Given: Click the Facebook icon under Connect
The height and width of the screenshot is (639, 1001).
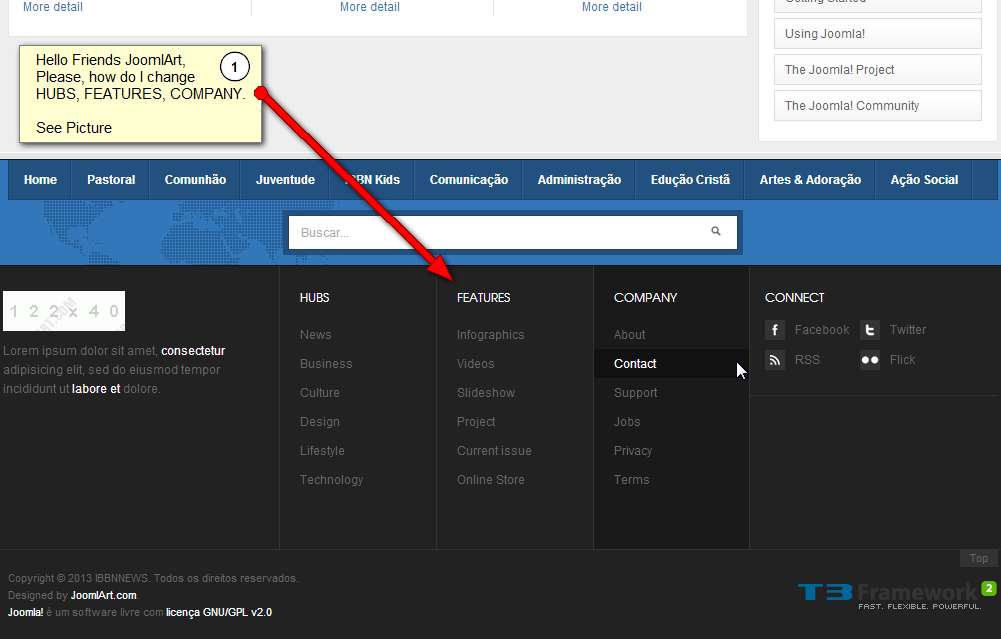Looking at the screenshot, I should click(775, 330).
